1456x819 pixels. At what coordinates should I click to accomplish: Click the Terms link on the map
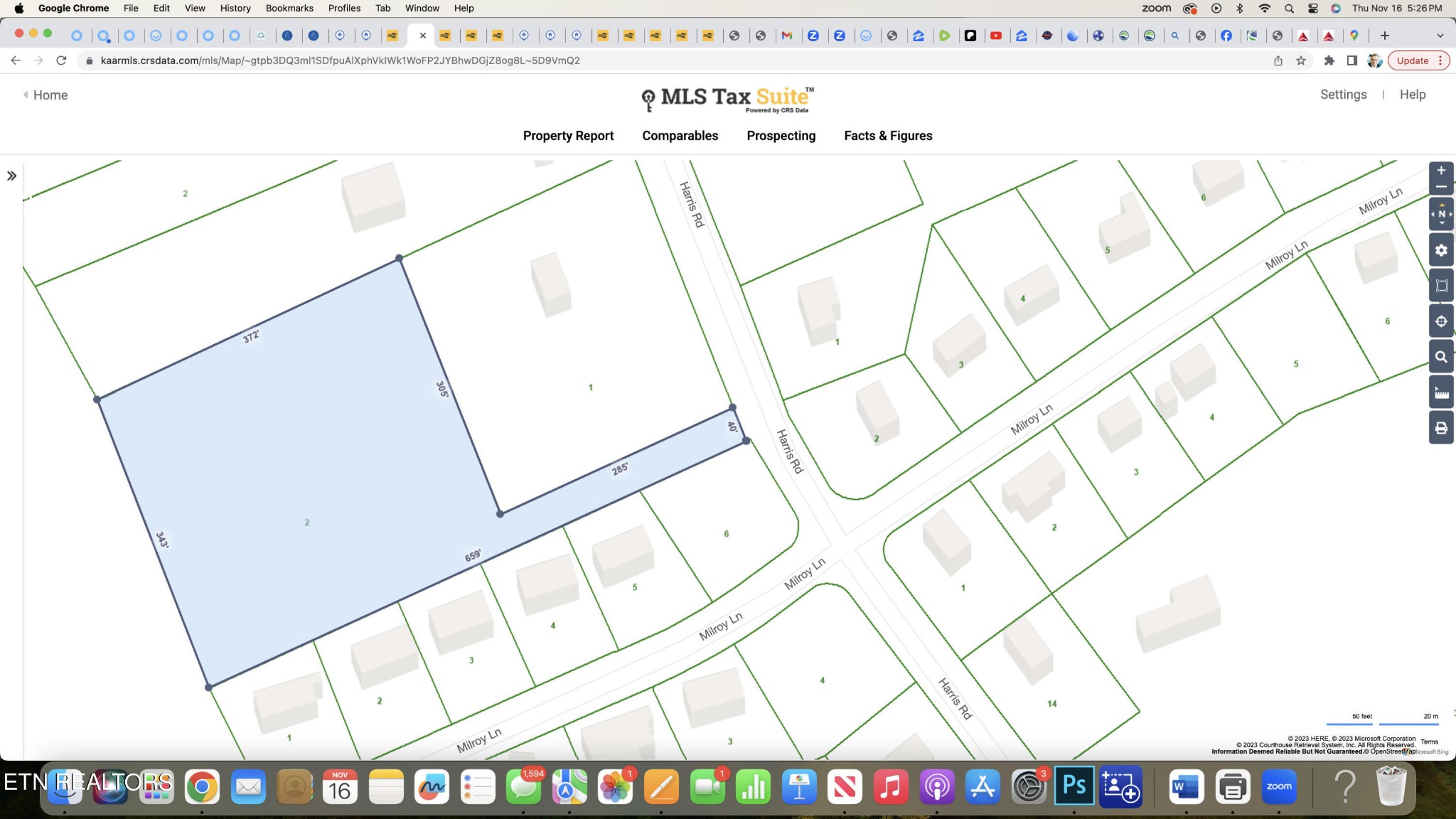coord(1429,742)
